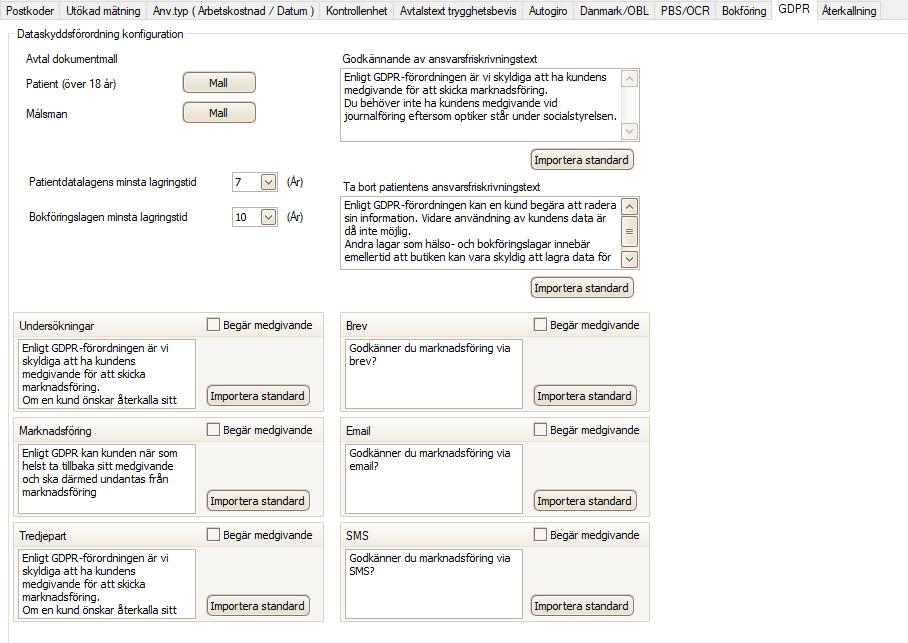Screen dimensions: 908x643
Task: Click into the Tredjepart text field
Action: (107, 583)
